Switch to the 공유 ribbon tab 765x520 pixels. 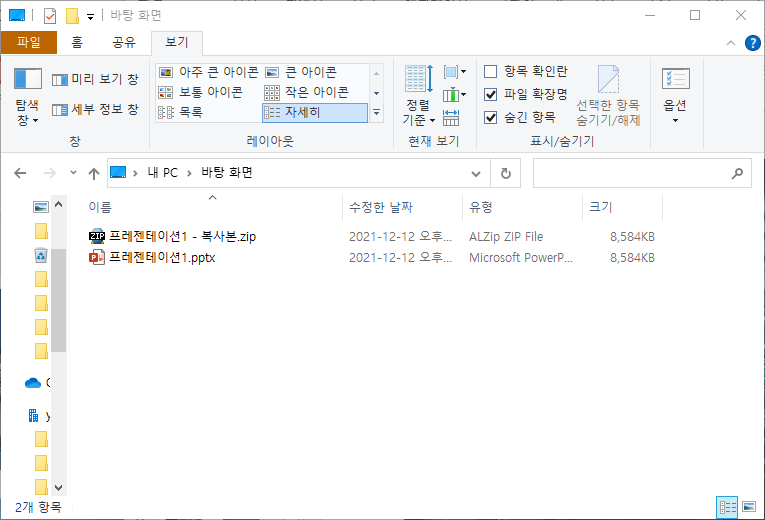click(124, 42)
